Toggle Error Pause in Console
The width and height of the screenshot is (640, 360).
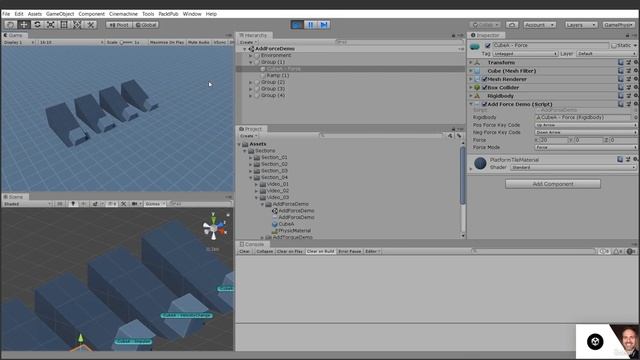click(x=350, y=251)
